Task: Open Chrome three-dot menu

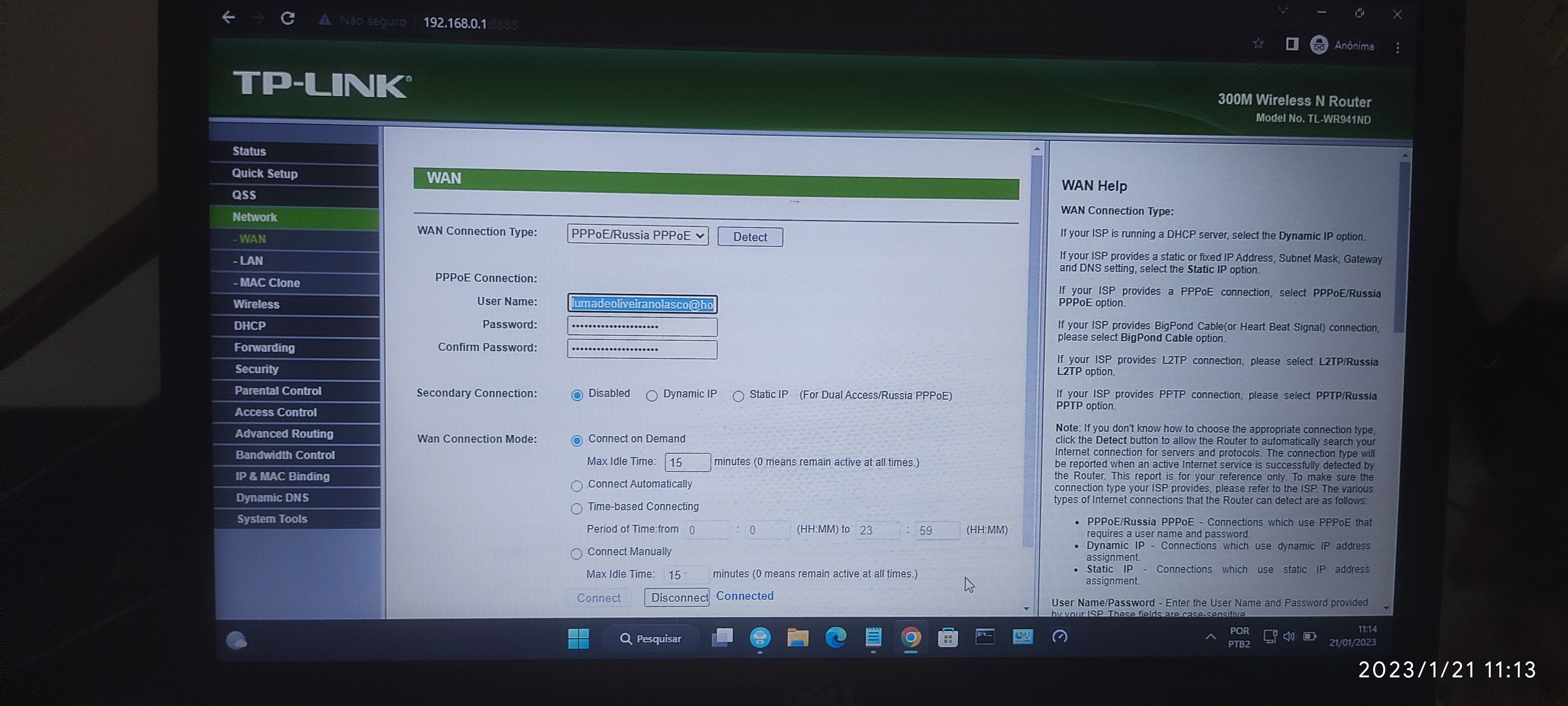Action: coord(1397,47)
